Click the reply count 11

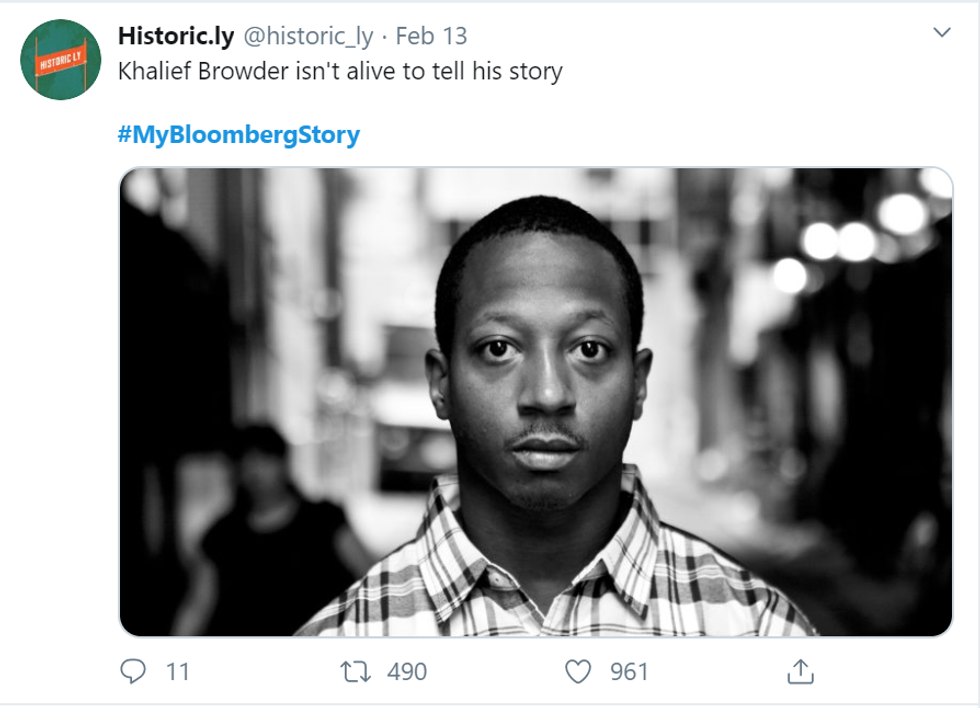pos(177,671)
